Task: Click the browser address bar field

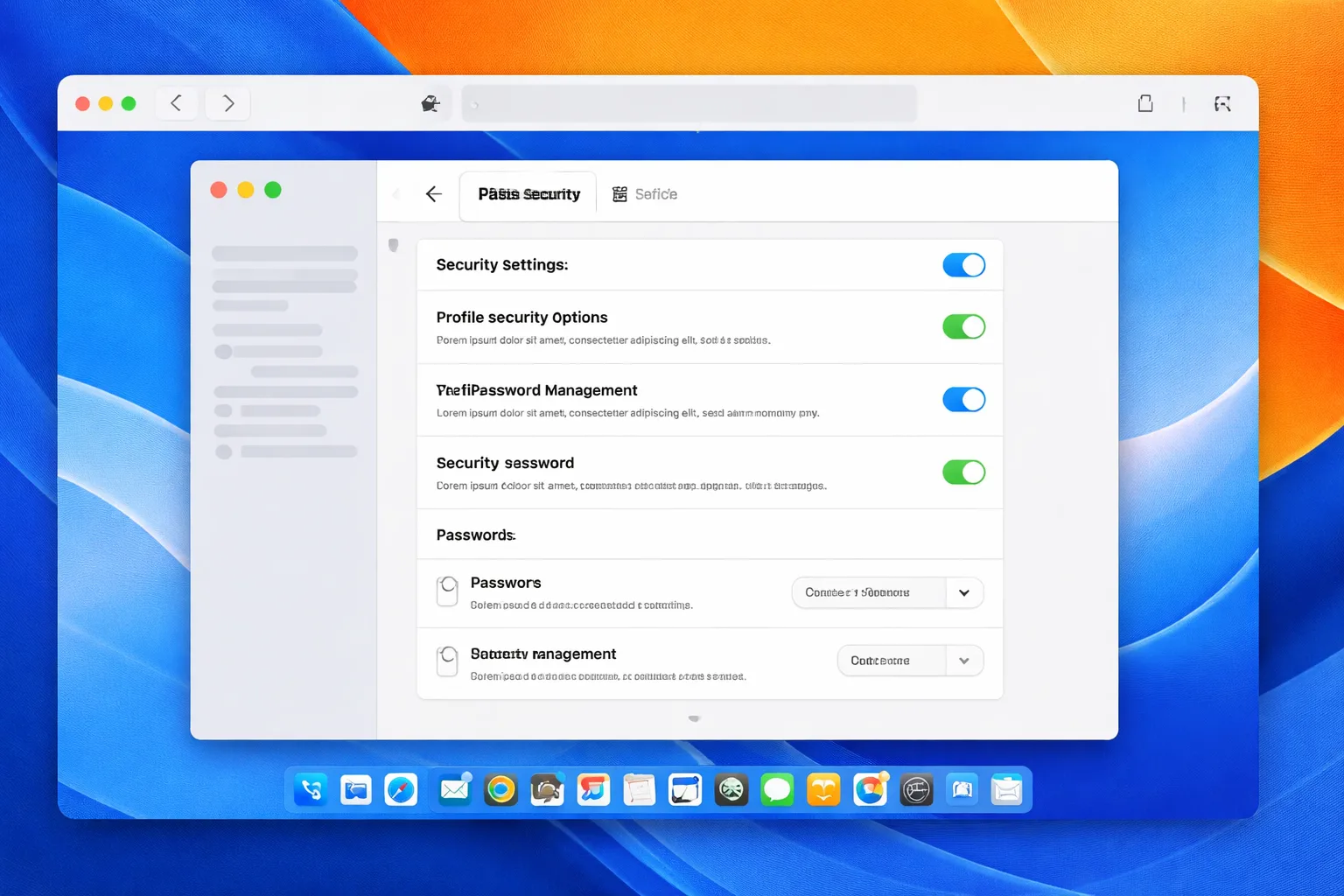Action: click(x=689, y=104)
